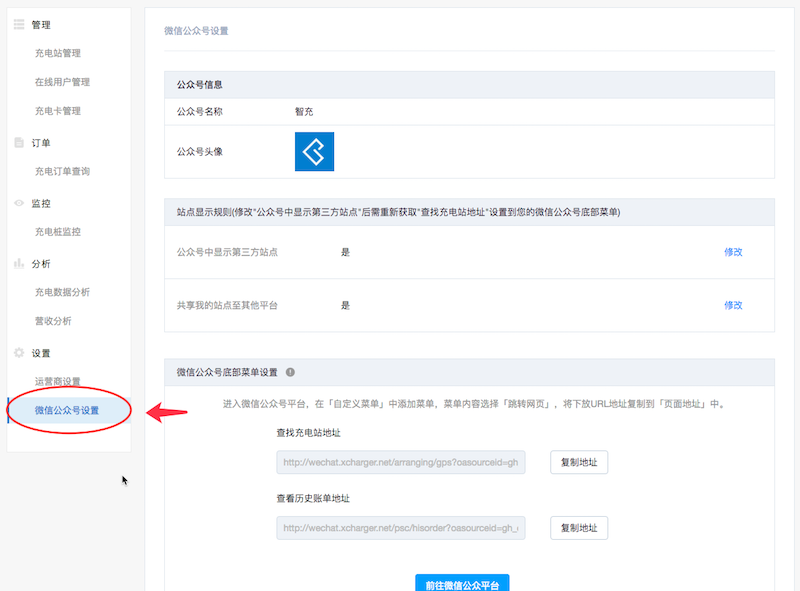Screen dimensions: 800x591
Task: Click the 管理 list icon in sidebar
Action: 19,24
